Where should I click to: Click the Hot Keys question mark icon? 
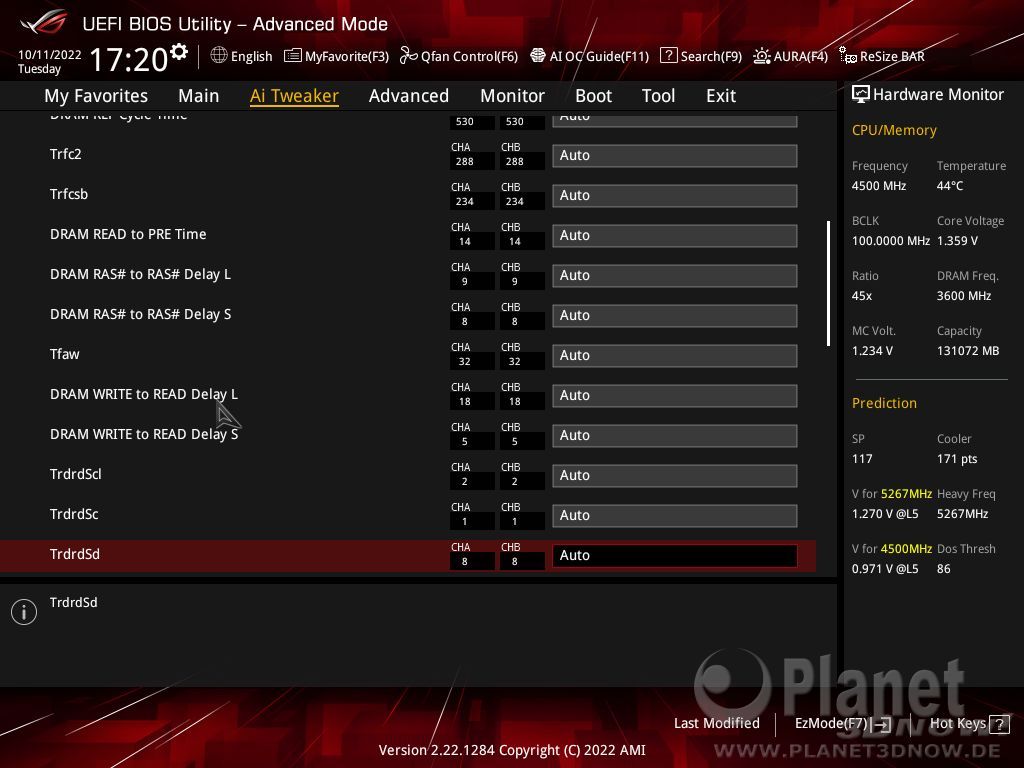[999, 724]
